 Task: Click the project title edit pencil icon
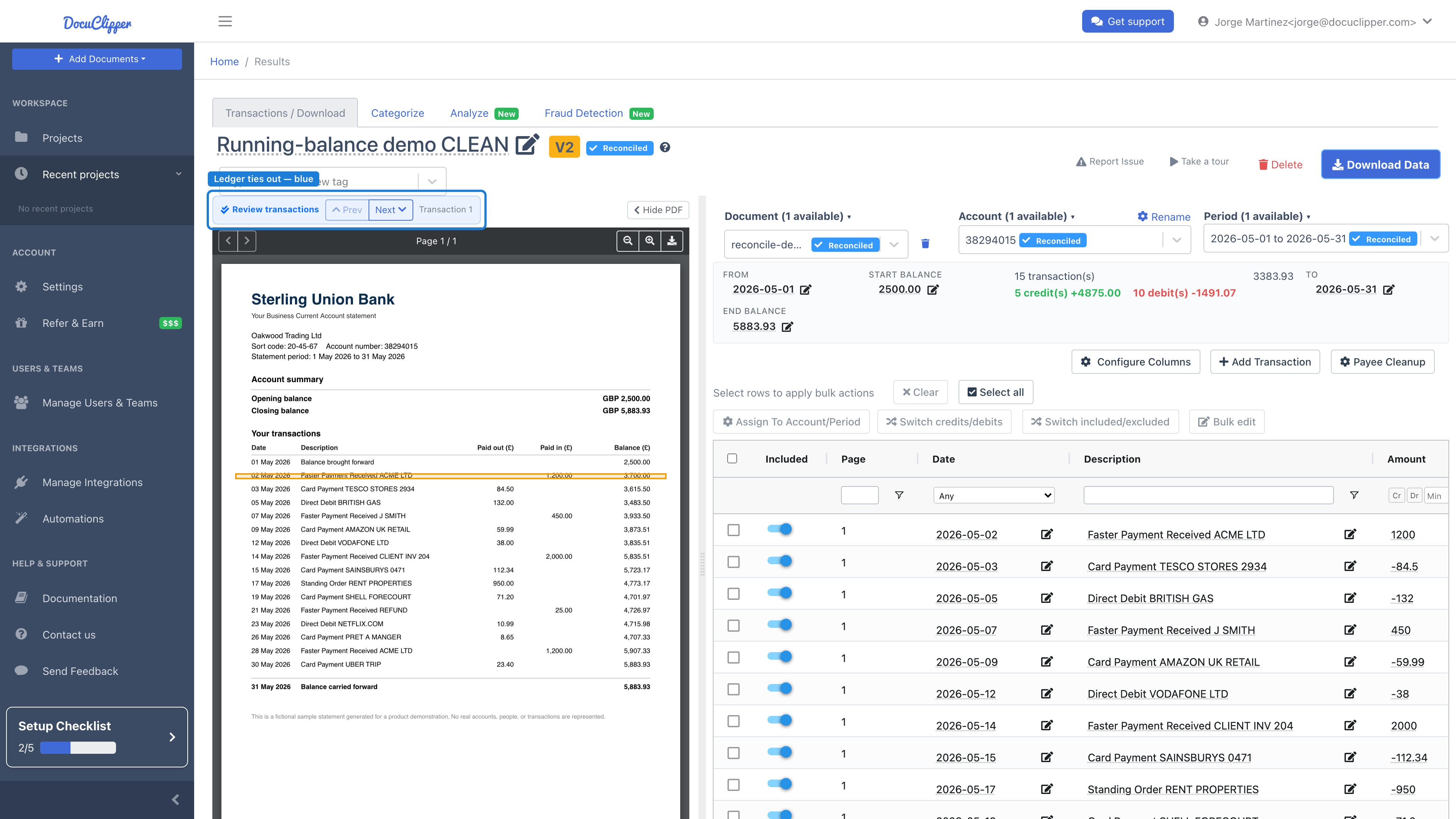(x=527, y=145)
